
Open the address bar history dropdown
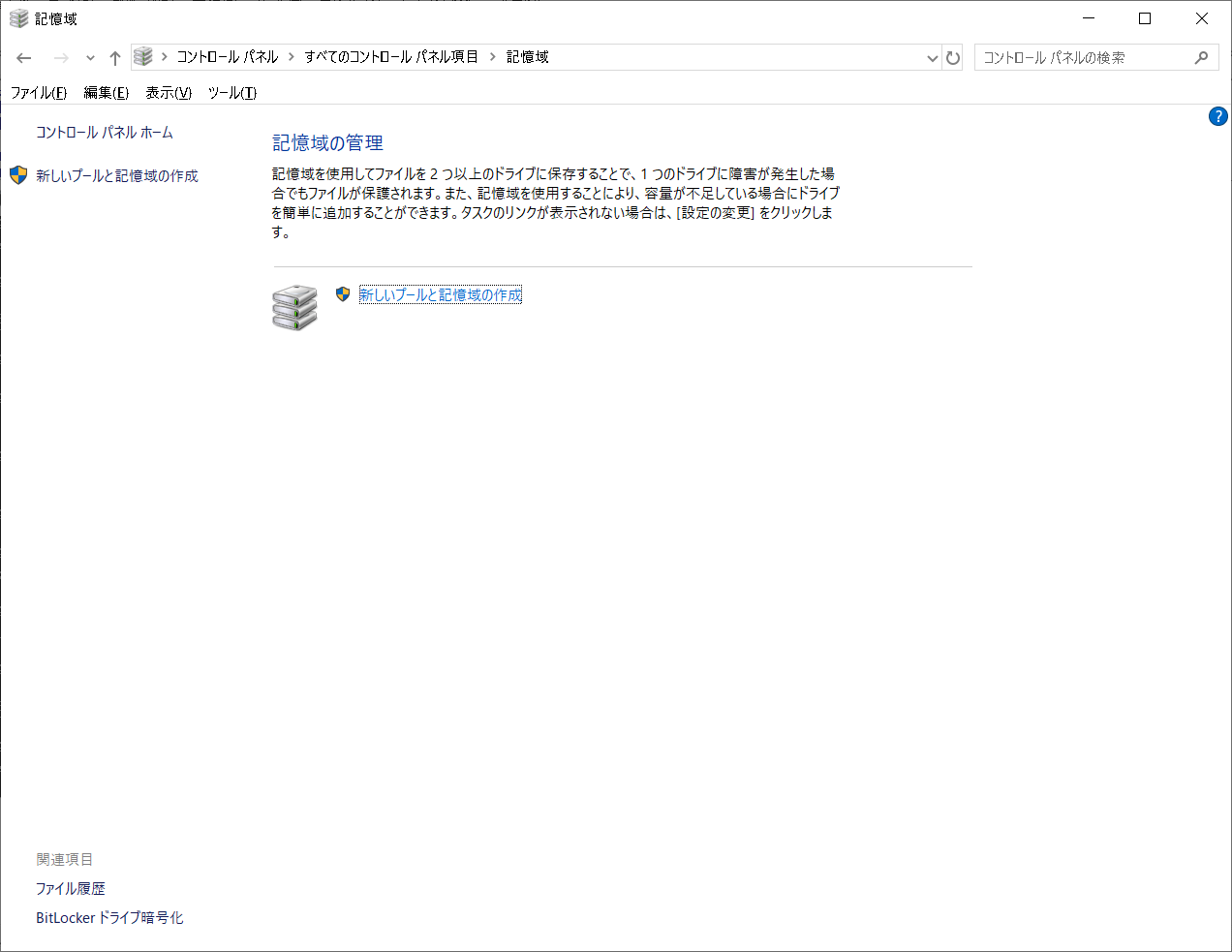(932, 58)
